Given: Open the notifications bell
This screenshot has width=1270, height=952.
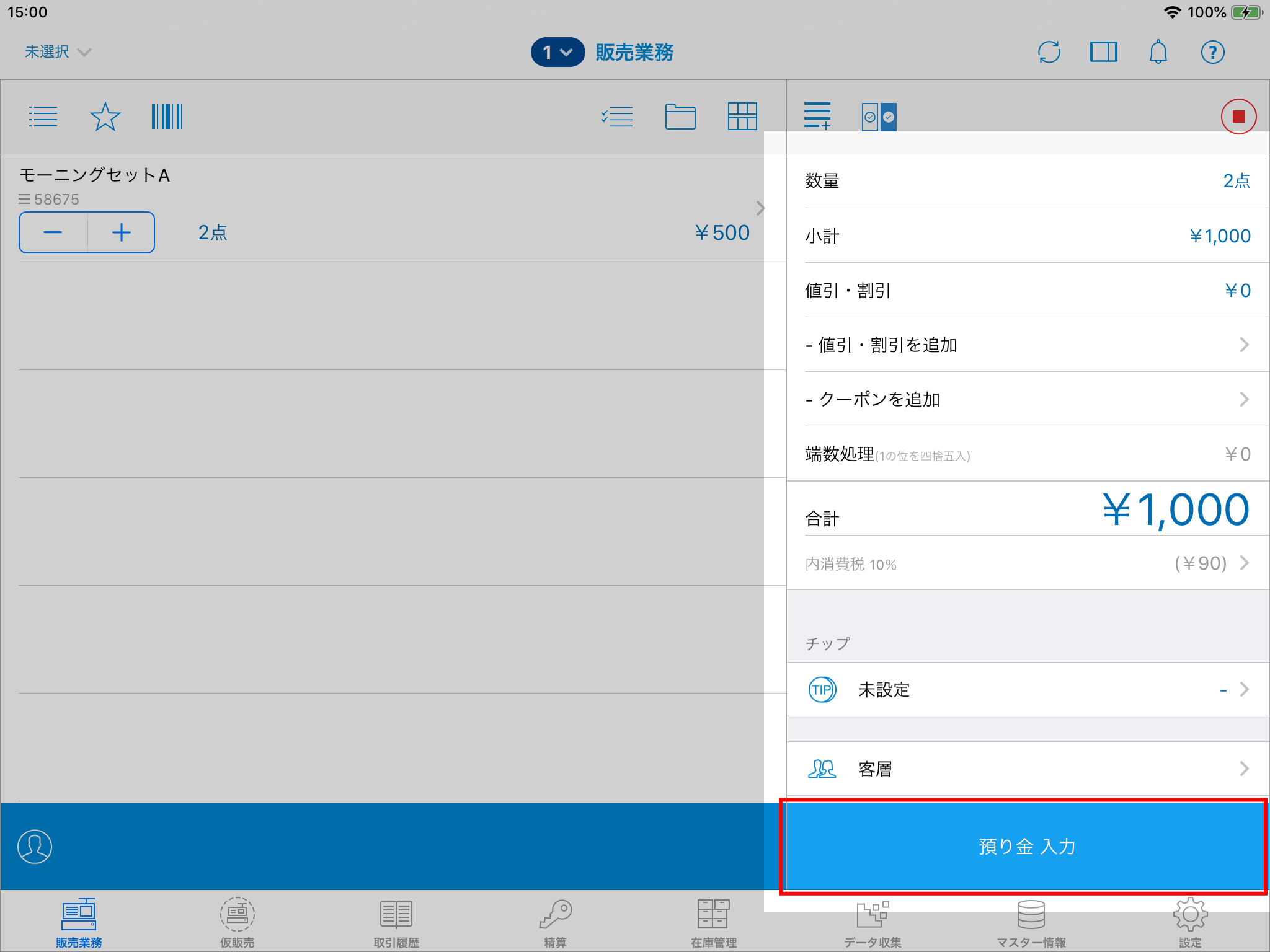Looking at the screenshot, I should [x=1158, y=52].
